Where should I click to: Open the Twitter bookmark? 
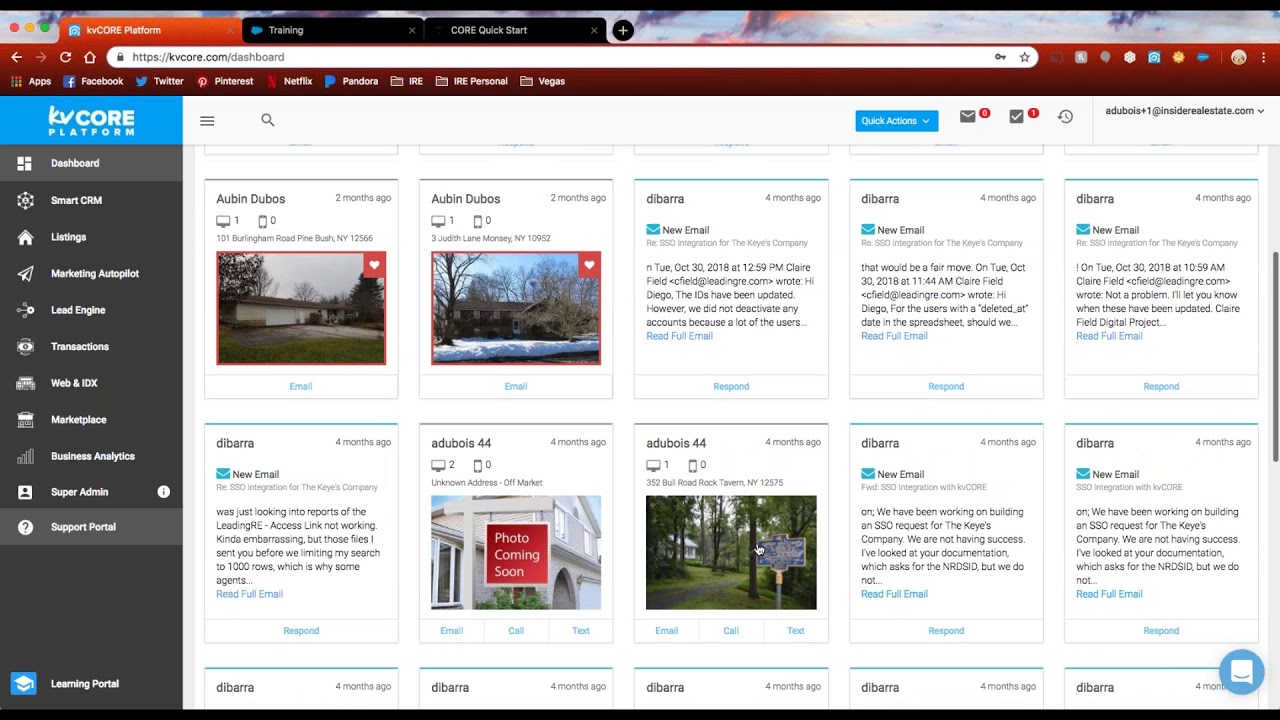[160, 81]
